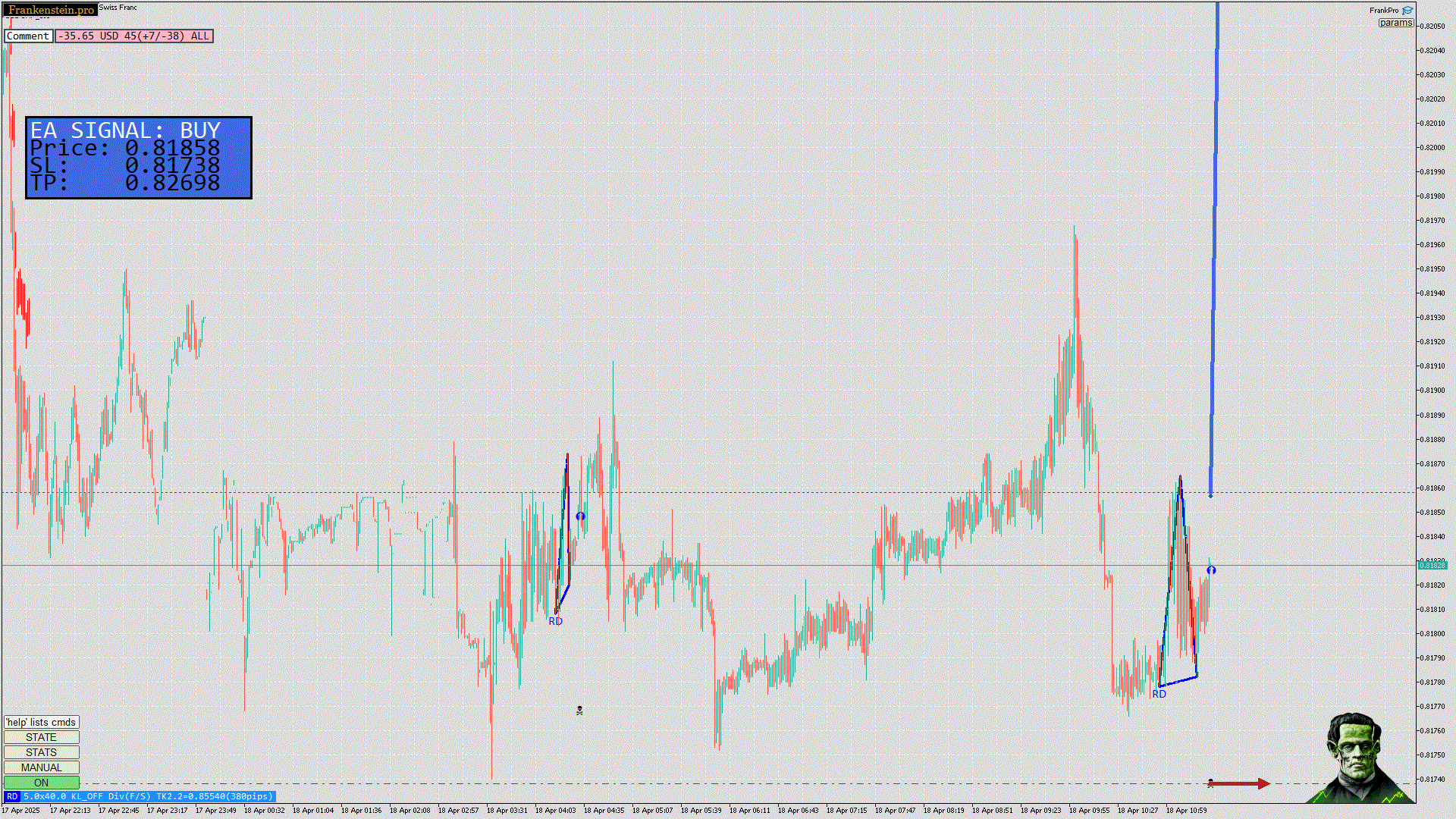Click the blue circle marker near 04:35
This screenshot has width=1456, height=819.
coord(580,516)
